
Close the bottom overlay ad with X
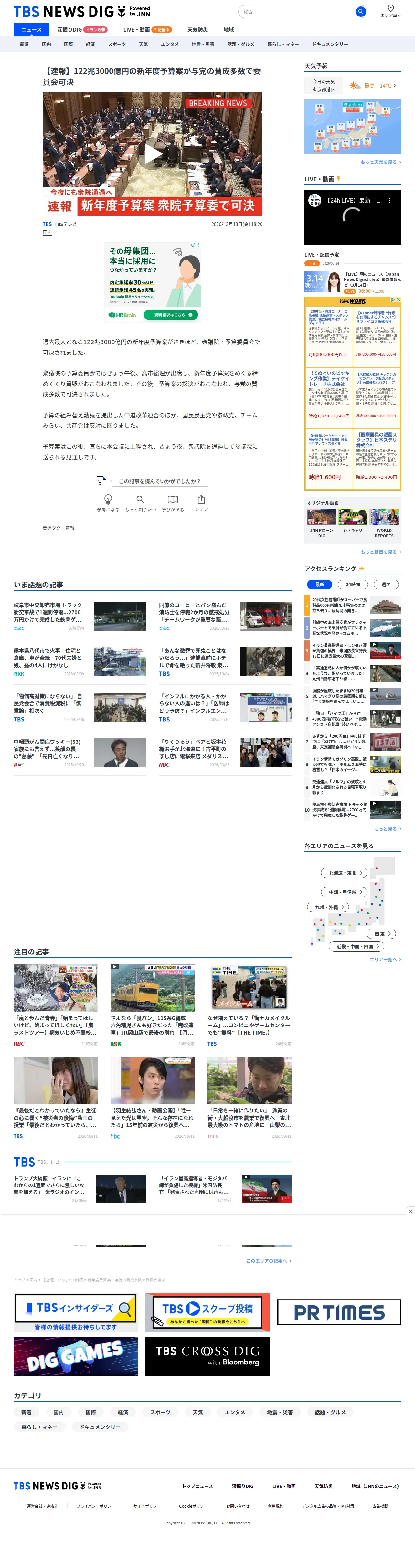(410, 1211)
